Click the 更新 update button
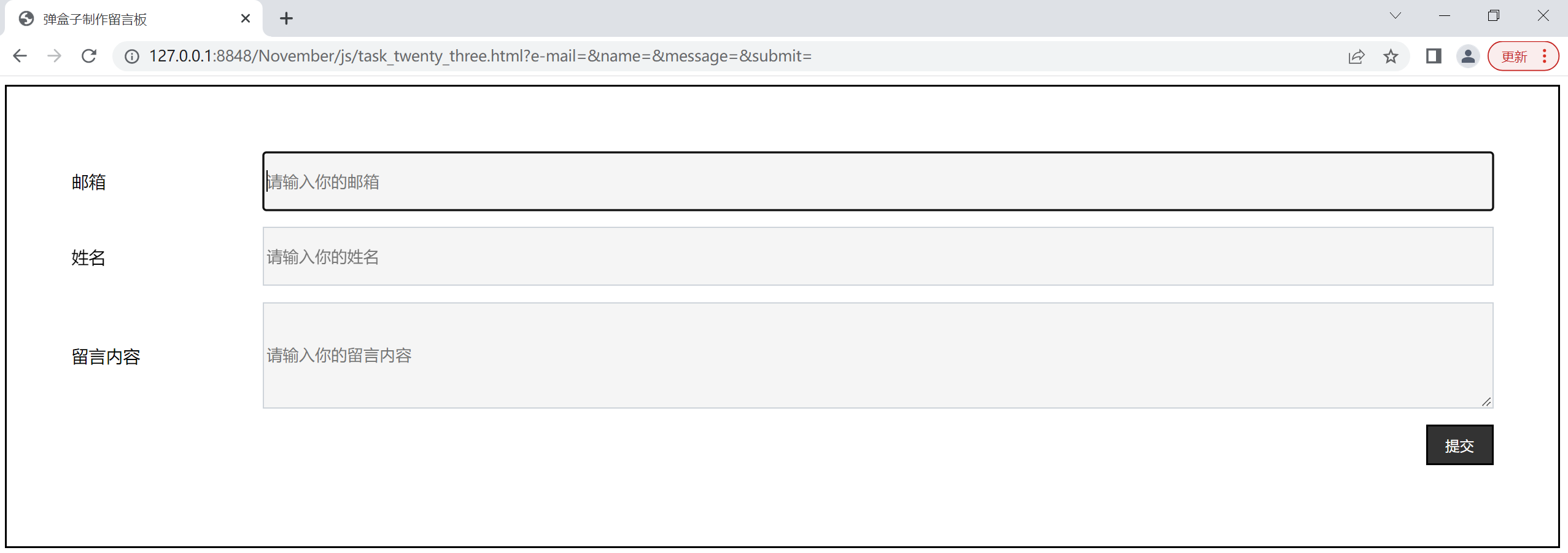Screen dimensions: 1568x553 pyautogui.click(x=1514, y=57)
